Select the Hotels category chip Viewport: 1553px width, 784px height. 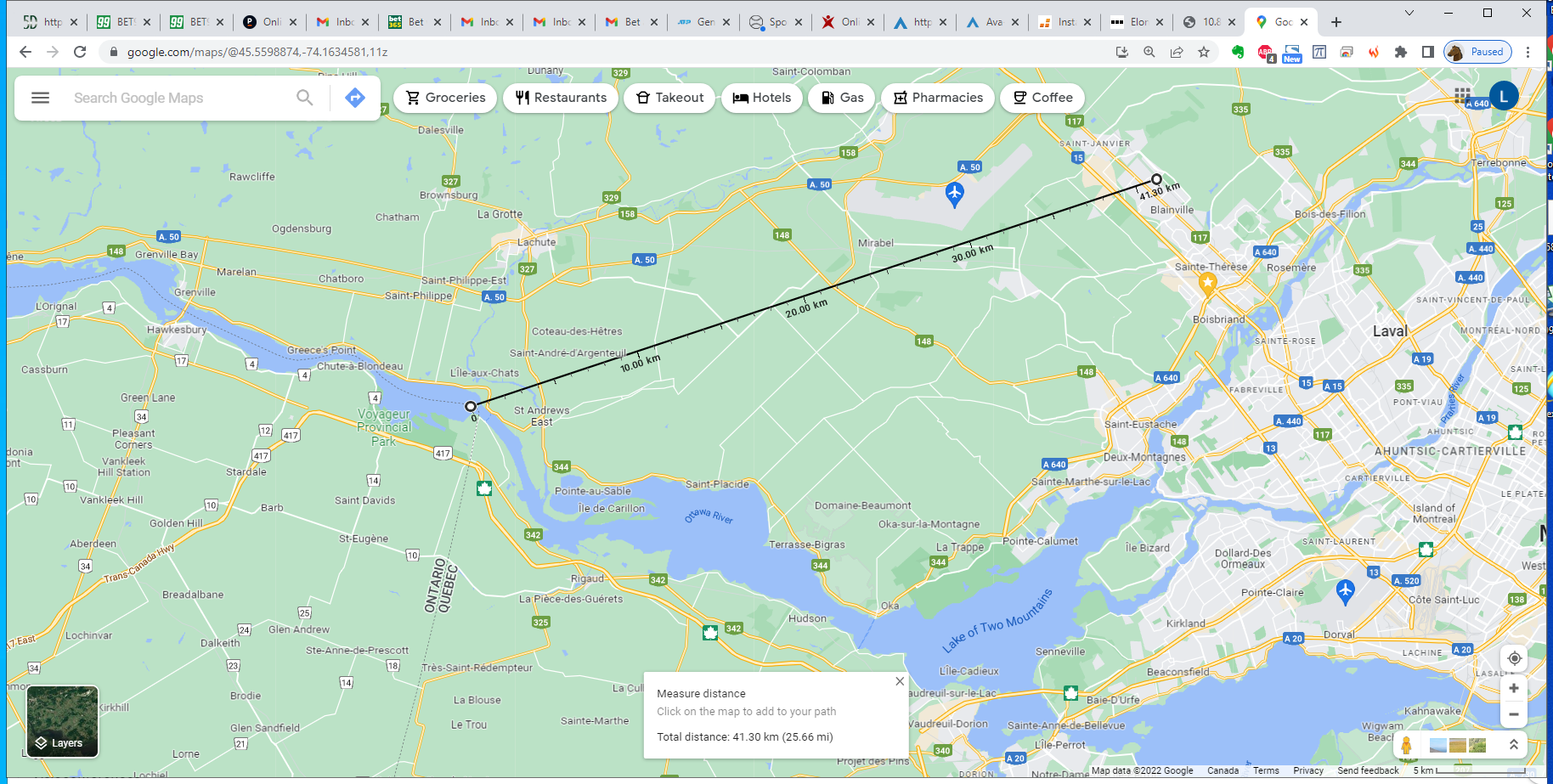point(762,98)
